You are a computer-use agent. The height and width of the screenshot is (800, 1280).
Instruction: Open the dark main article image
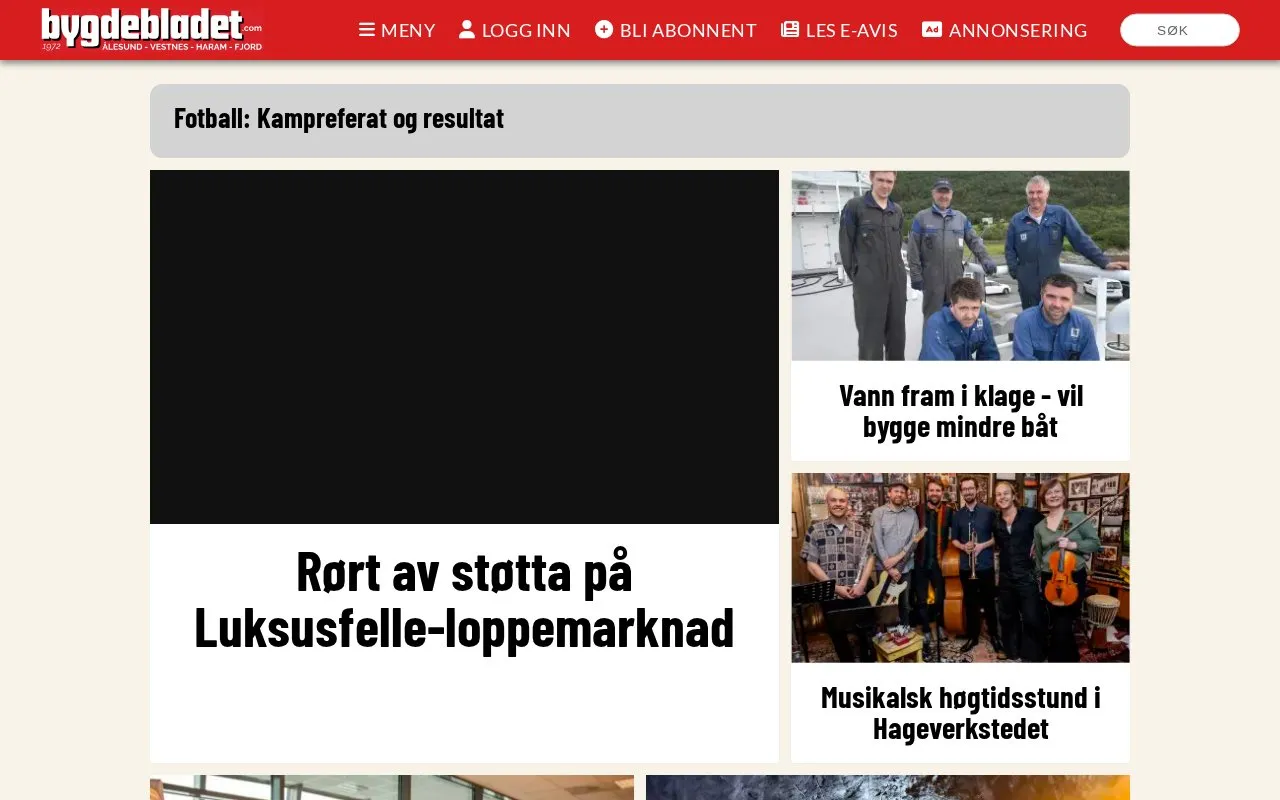click(464, 347)
